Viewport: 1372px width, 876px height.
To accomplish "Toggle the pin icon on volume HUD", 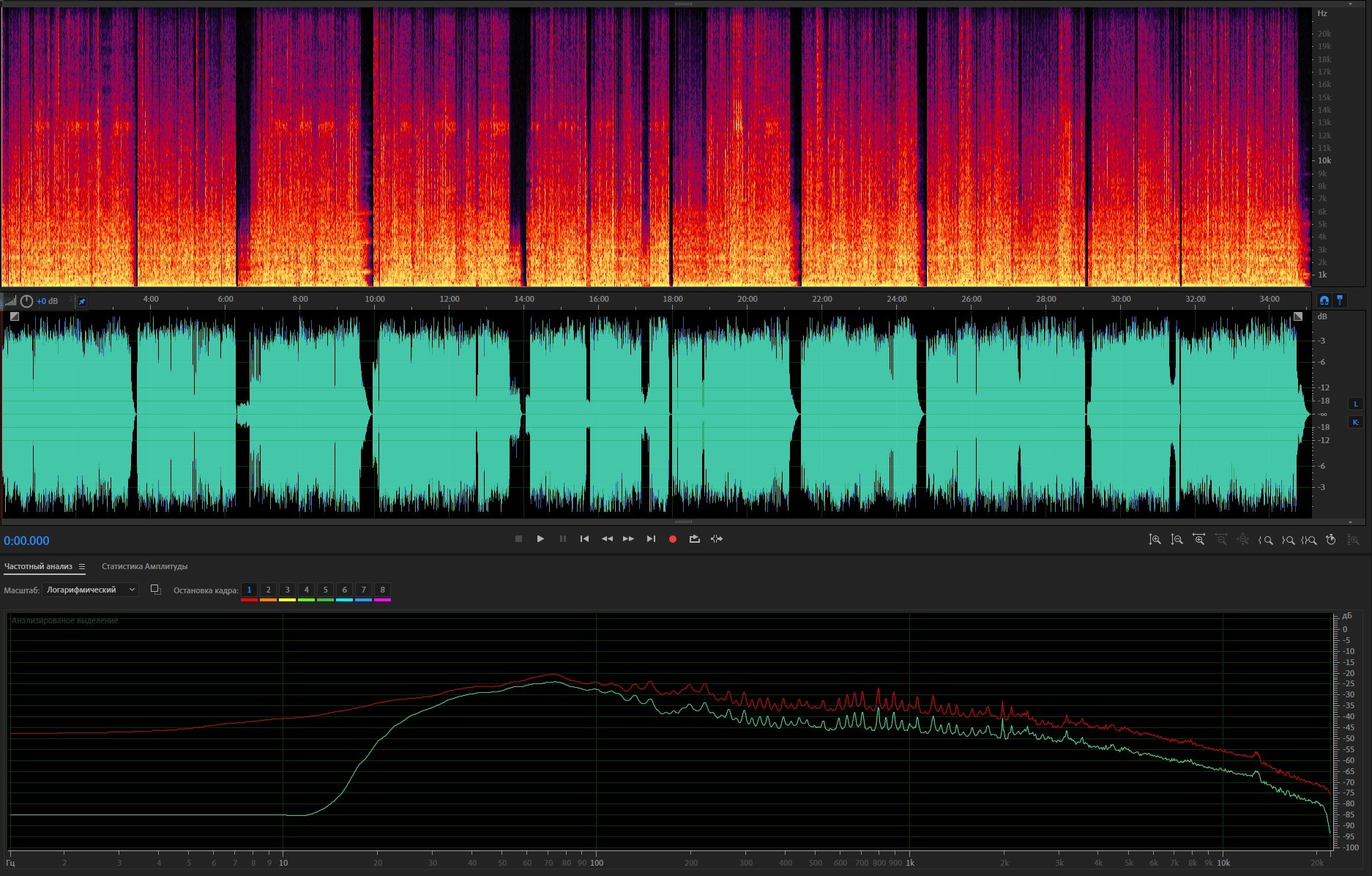I will [82, 301].
